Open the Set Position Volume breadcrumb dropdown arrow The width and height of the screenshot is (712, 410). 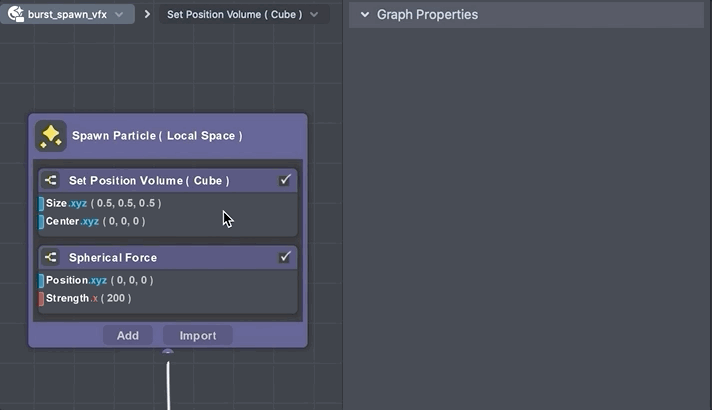(314, 15)
